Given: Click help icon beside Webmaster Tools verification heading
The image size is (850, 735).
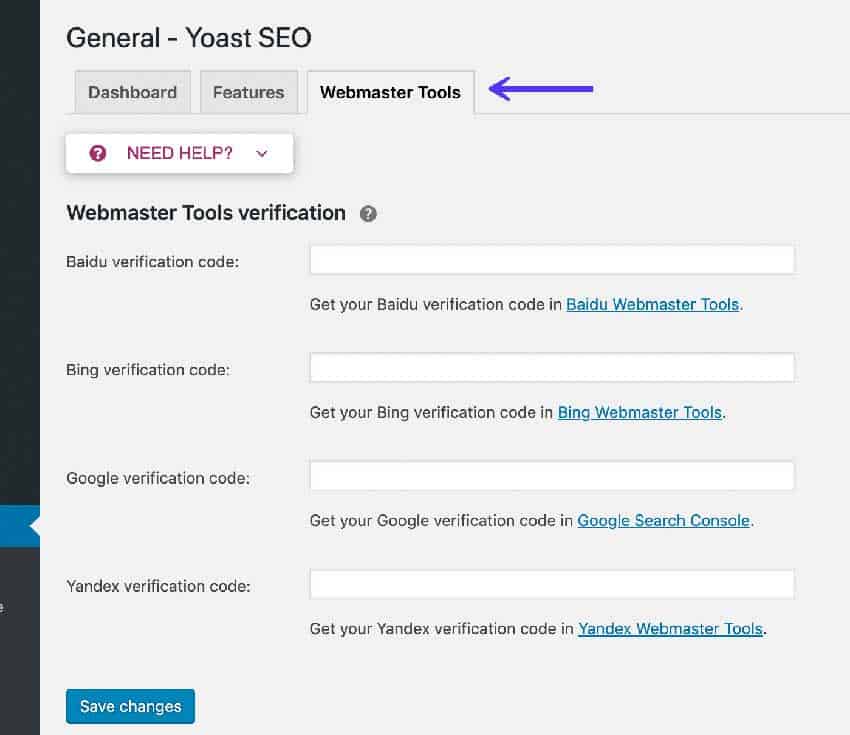Looking at the screenshot, I should pos(367,213).
